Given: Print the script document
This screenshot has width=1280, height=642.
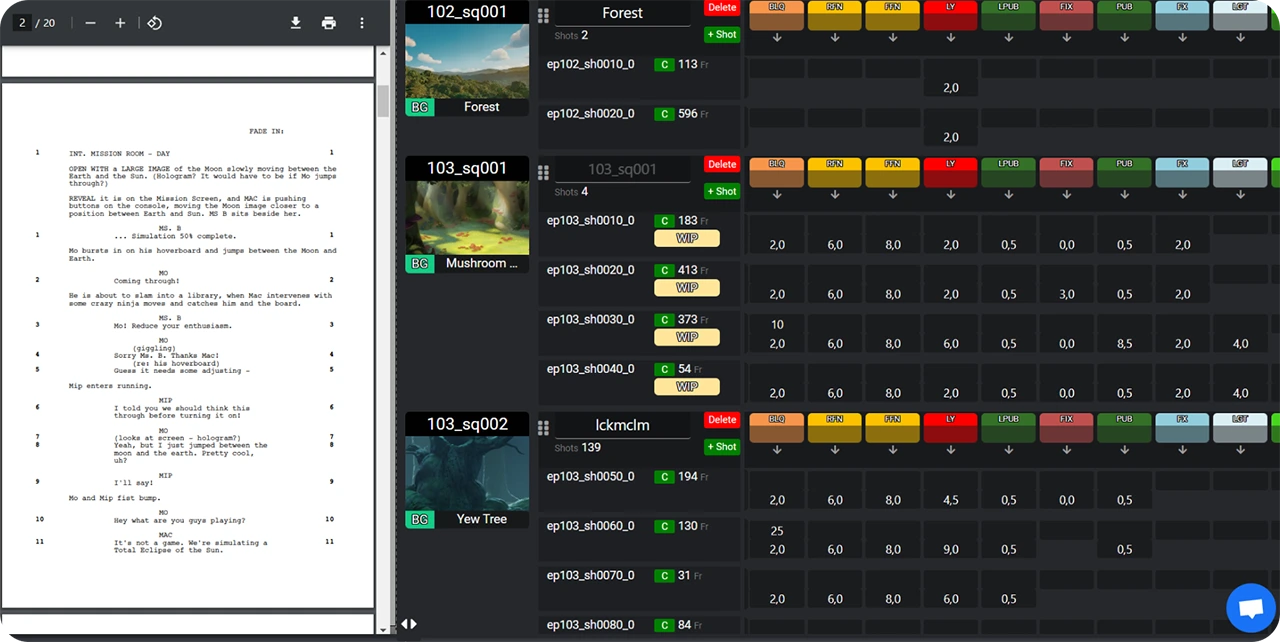Looking at the screenshot, I should click(329, 23).
